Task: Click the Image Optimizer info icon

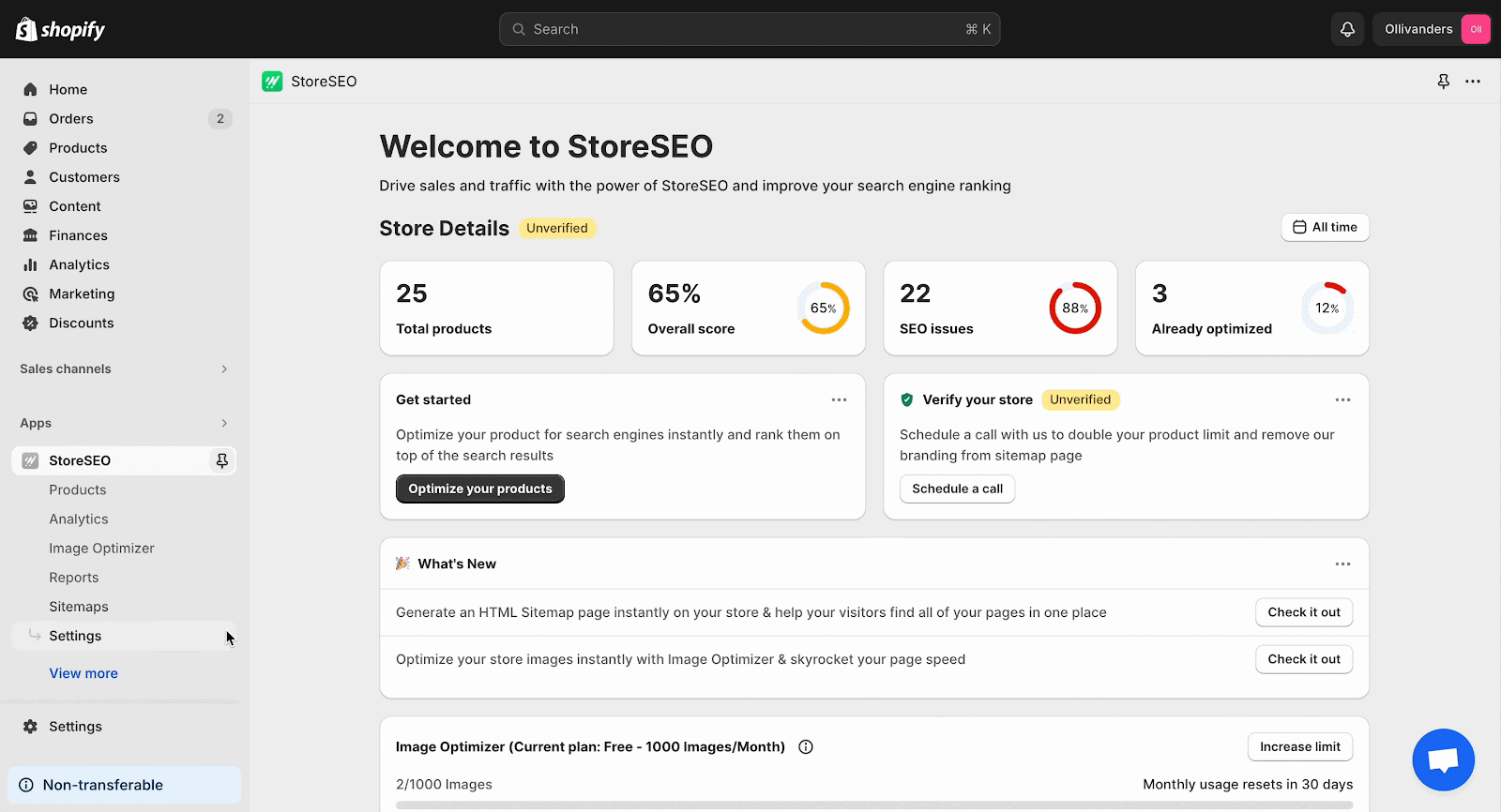Action: [x=805, y=747]
